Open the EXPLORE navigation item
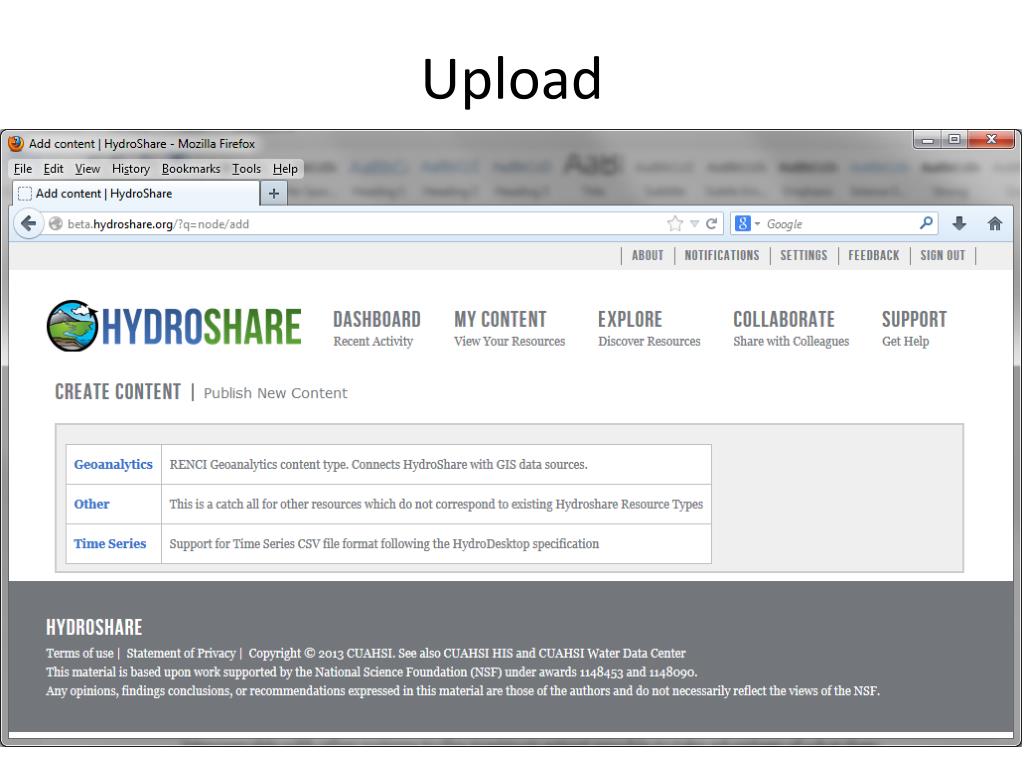 point(649,328)
